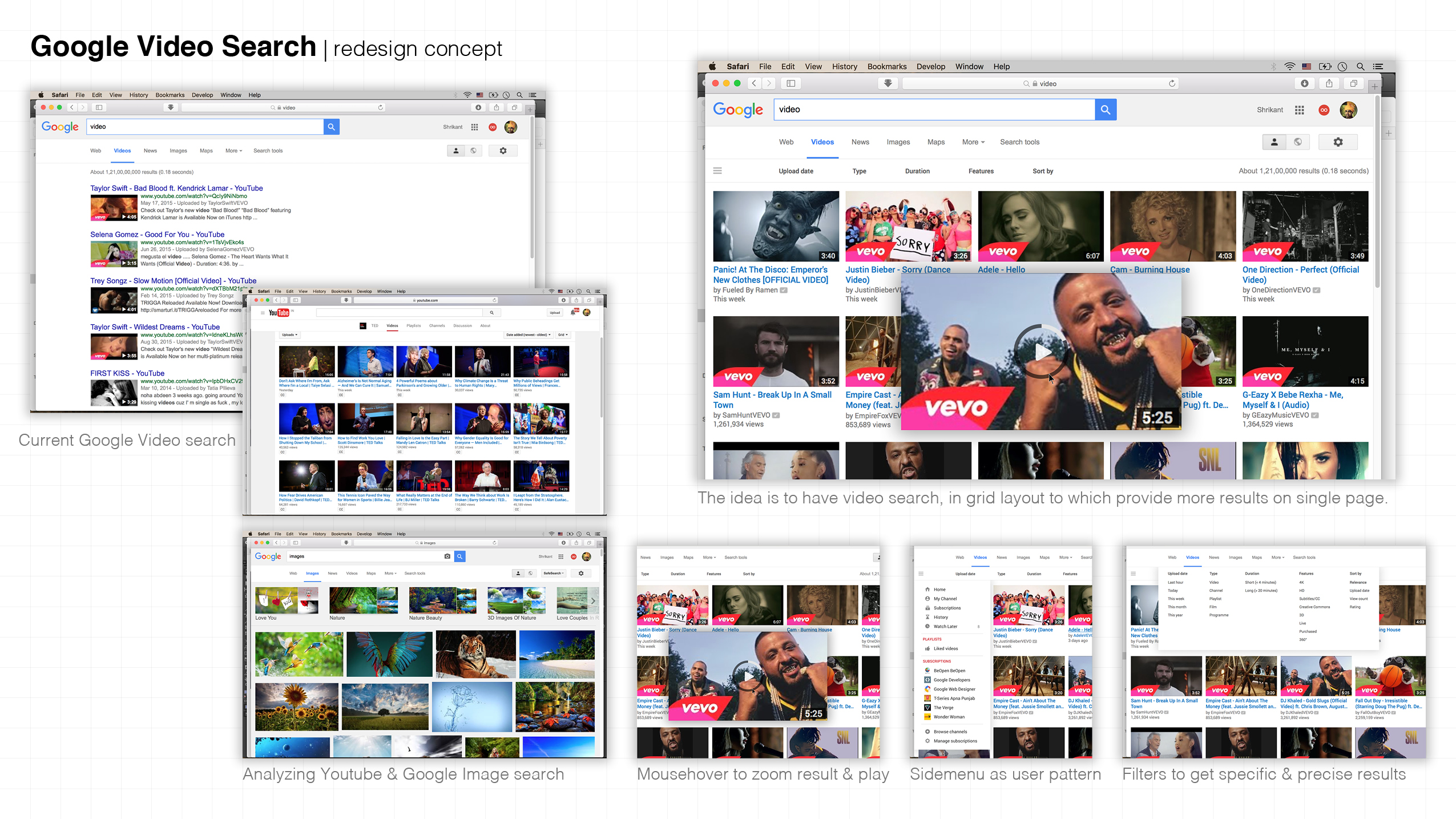Open the Date added (newest - oldest) dropdown in the YouTube window
Screen dimensions: 1456x819
coord(529,335)
